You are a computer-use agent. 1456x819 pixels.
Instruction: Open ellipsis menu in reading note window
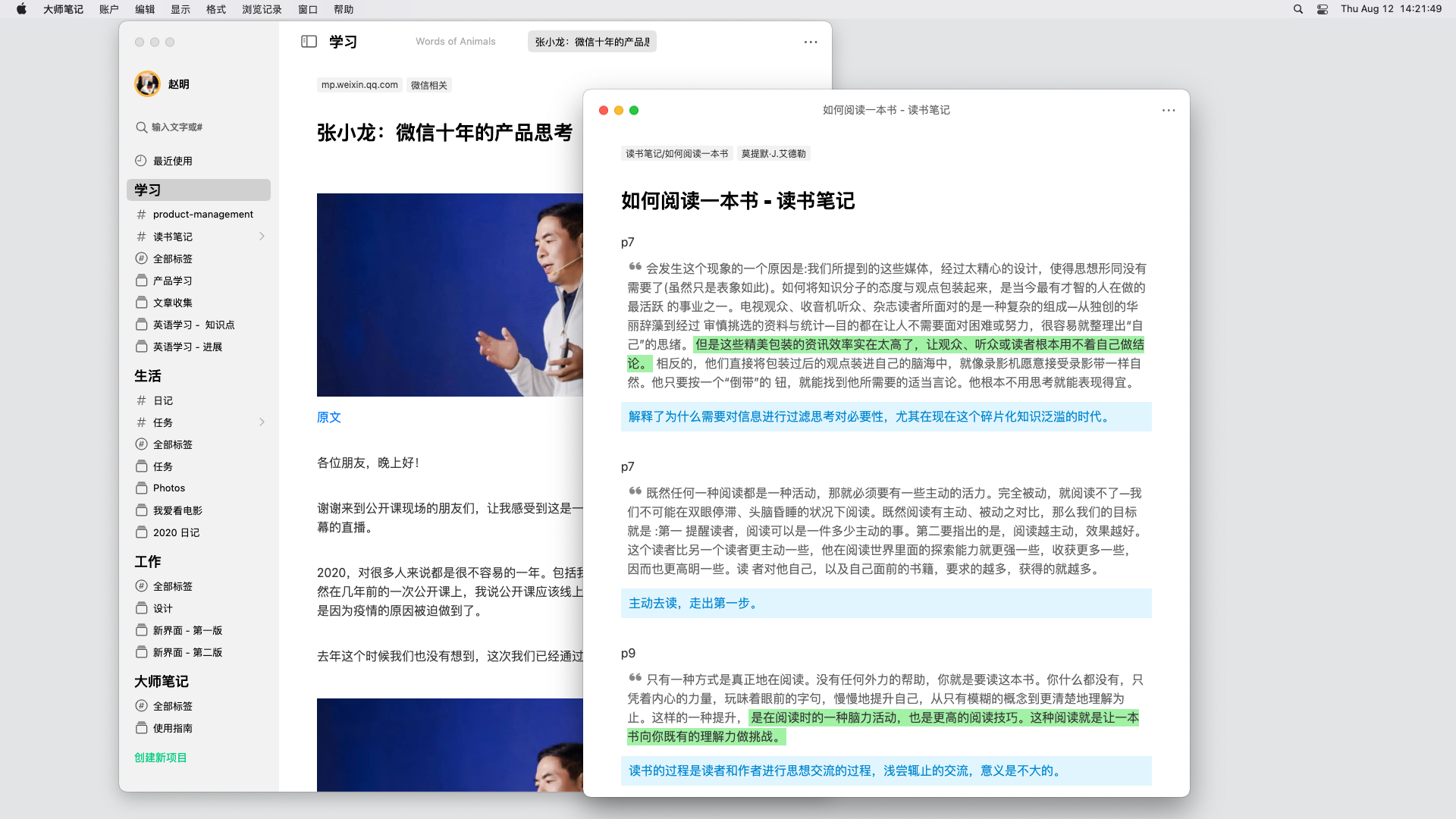[1169, 111]
